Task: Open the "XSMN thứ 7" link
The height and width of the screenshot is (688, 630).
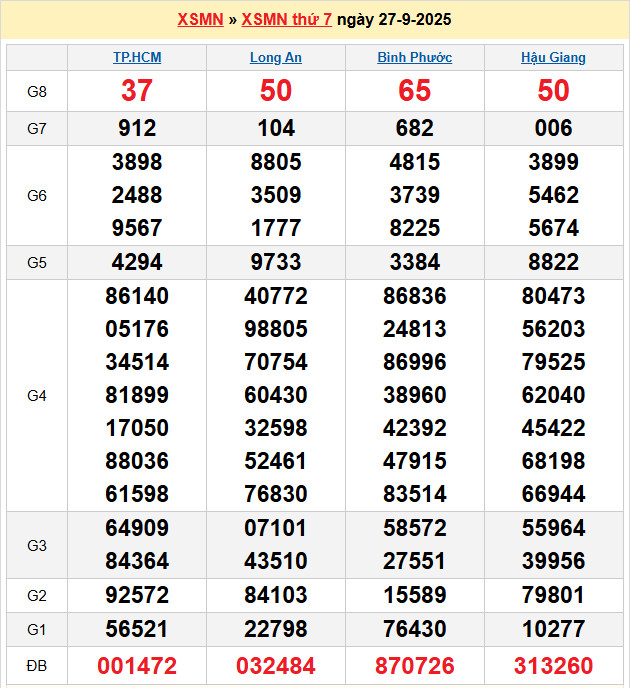Action: tap(286, 19)
